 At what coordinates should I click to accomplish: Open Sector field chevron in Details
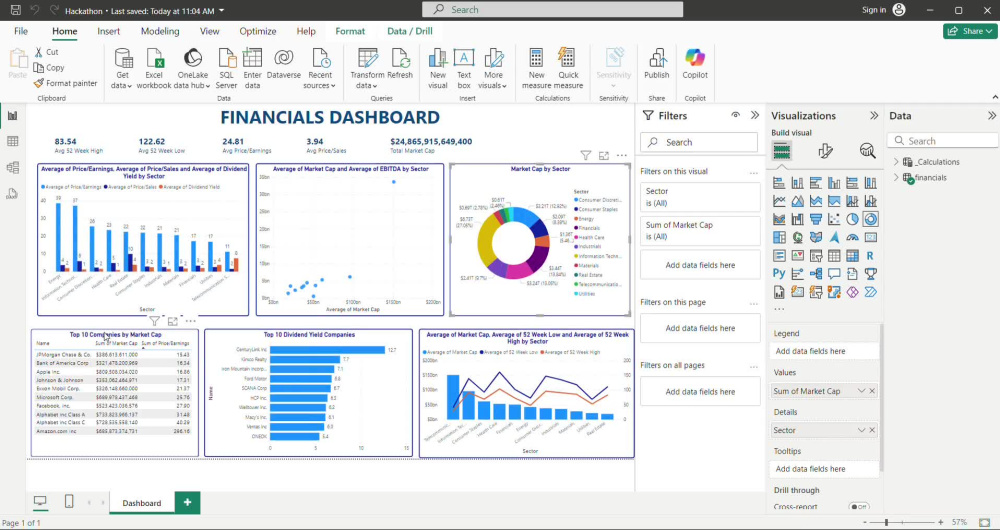(862, 431)
